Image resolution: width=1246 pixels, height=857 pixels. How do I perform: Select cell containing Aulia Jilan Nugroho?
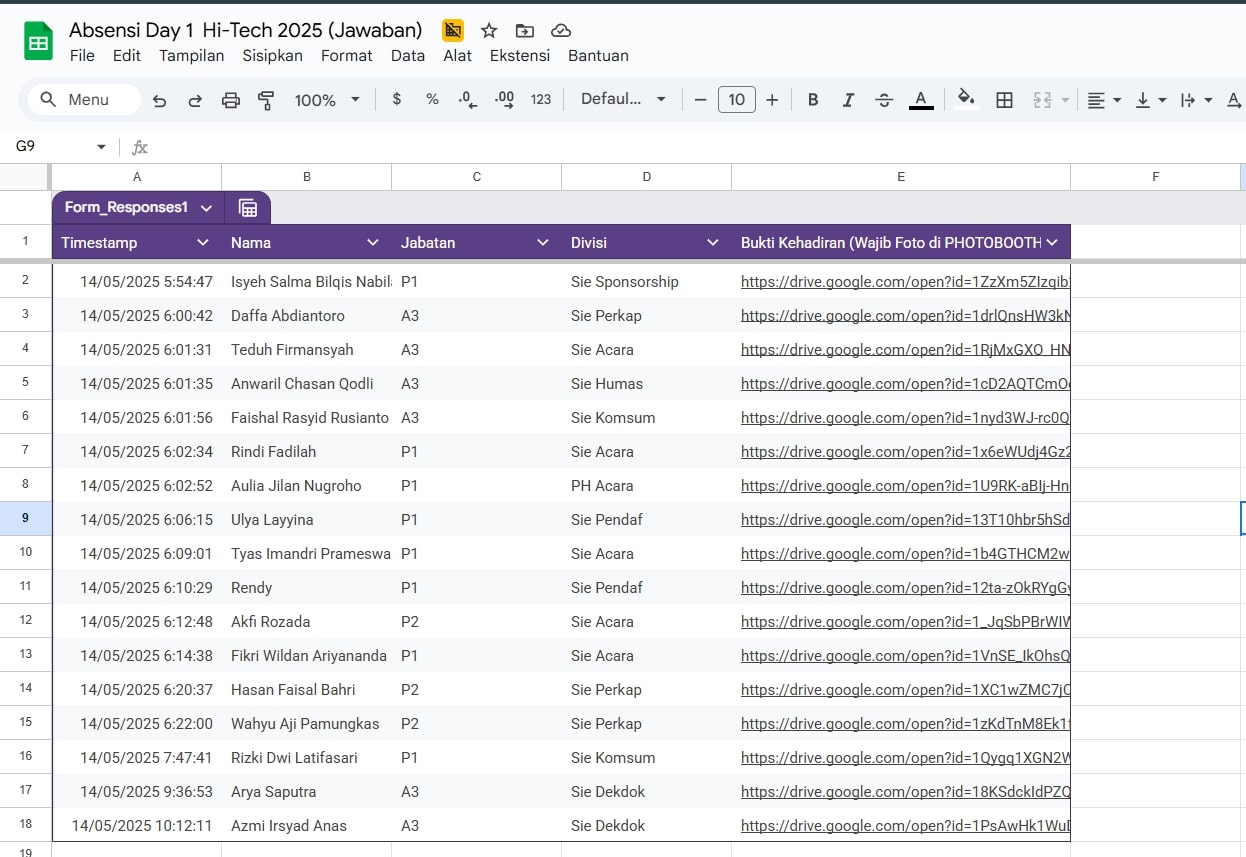pos(306,486)
